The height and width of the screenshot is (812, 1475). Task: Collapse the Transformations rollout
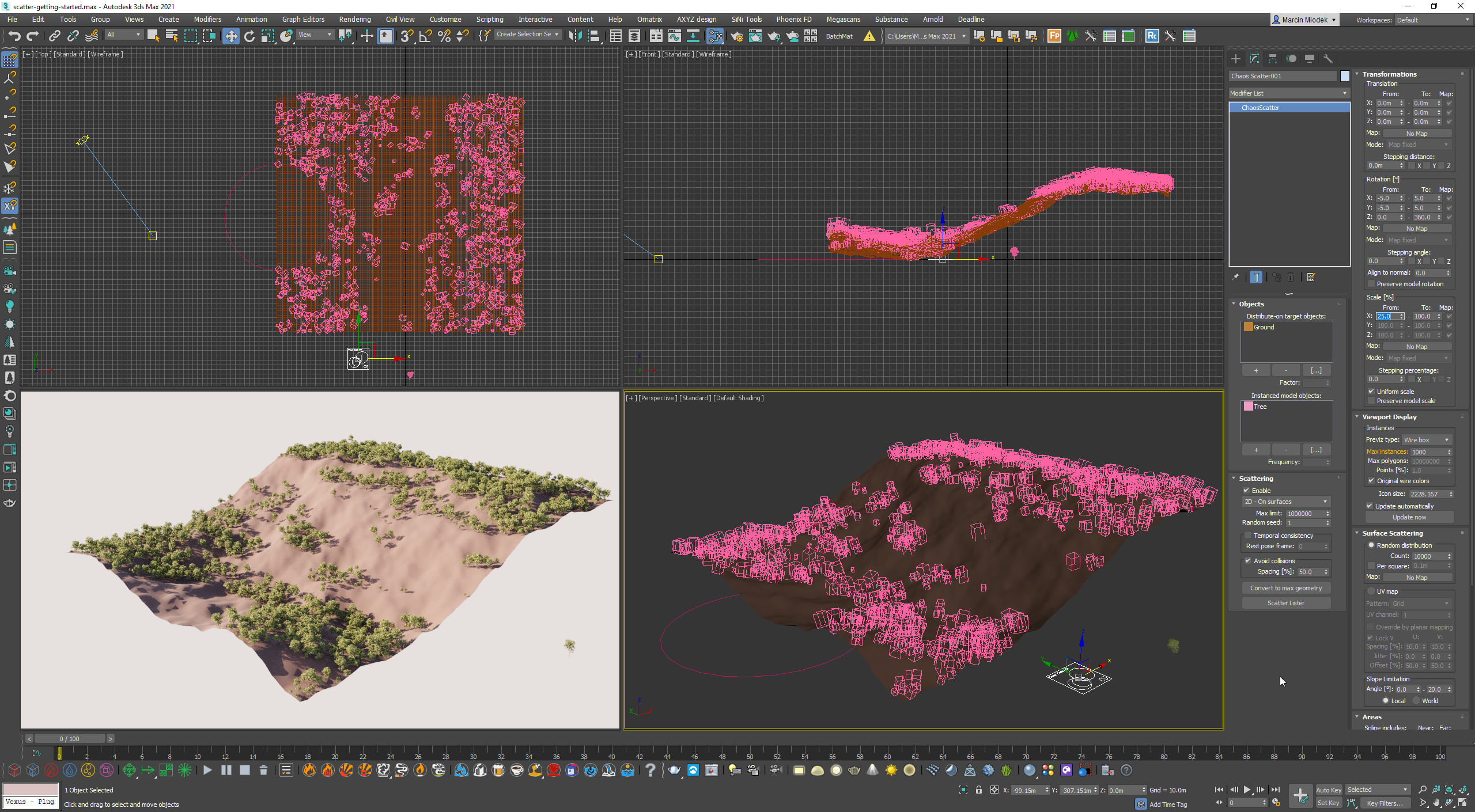point(1357,74)
